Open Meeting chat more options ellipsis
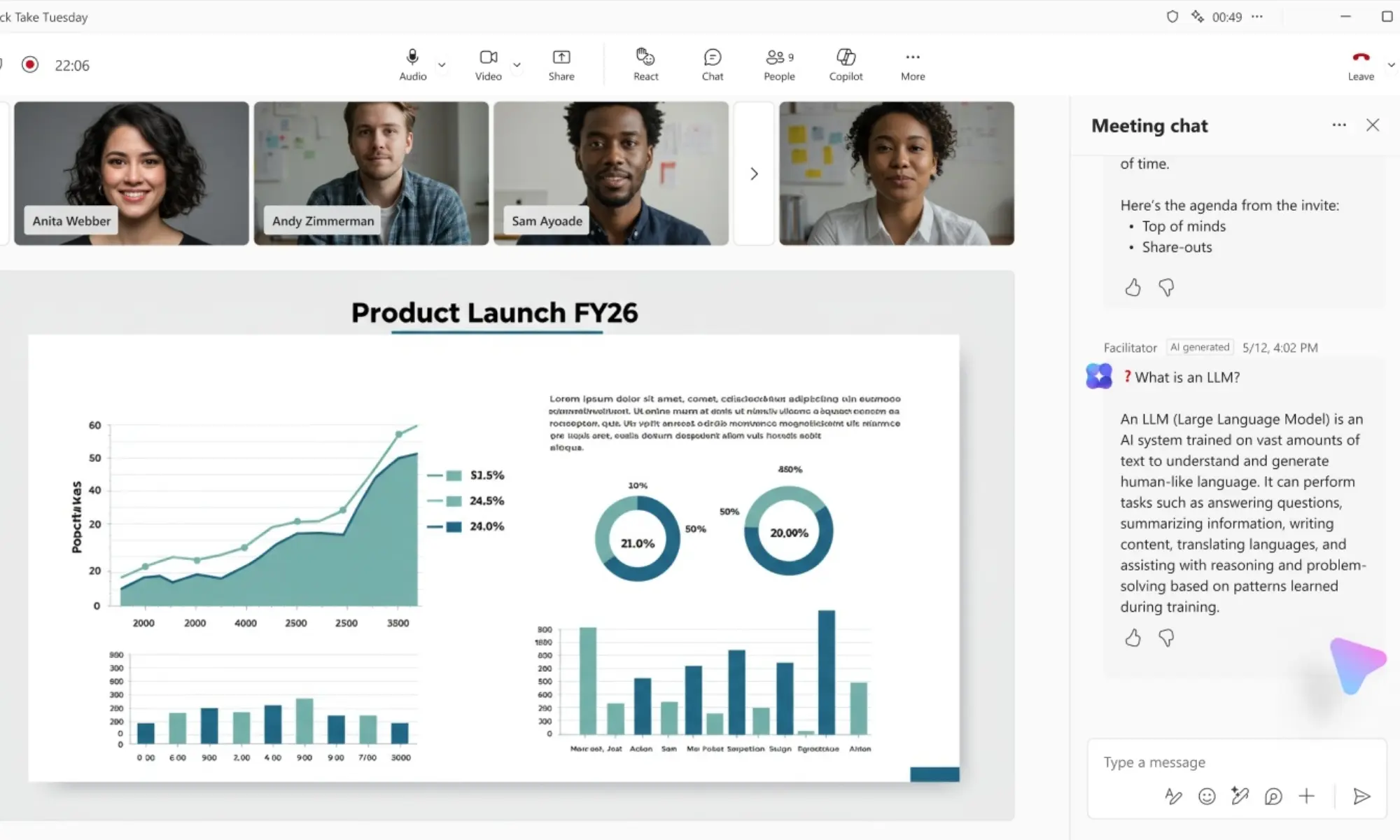Image resolution: width=1400 pixels, height=840 pixels. (1339, 125)
